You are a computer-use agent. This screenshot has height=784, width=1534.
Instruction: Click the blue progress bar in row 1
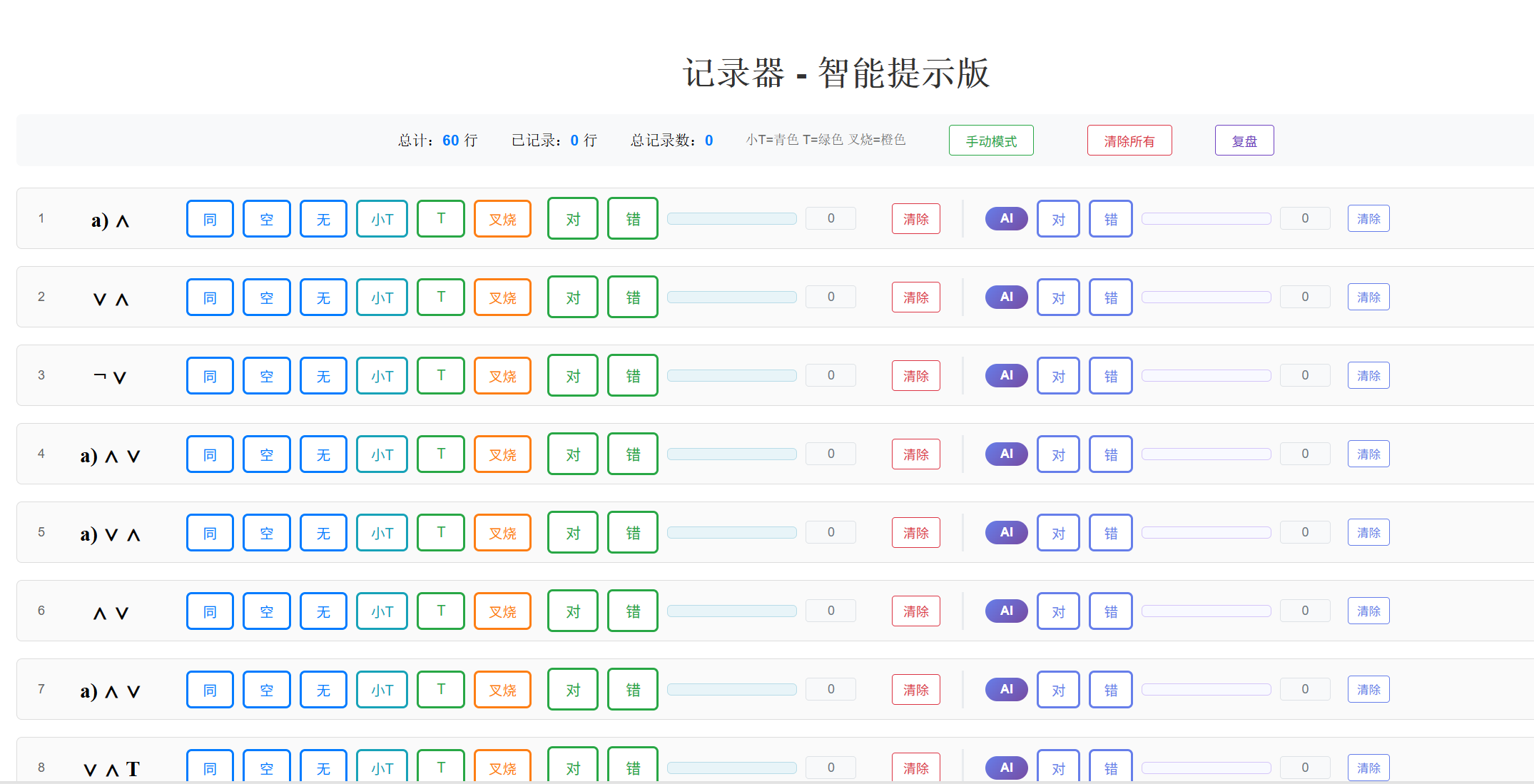click(x=731, y=219)
